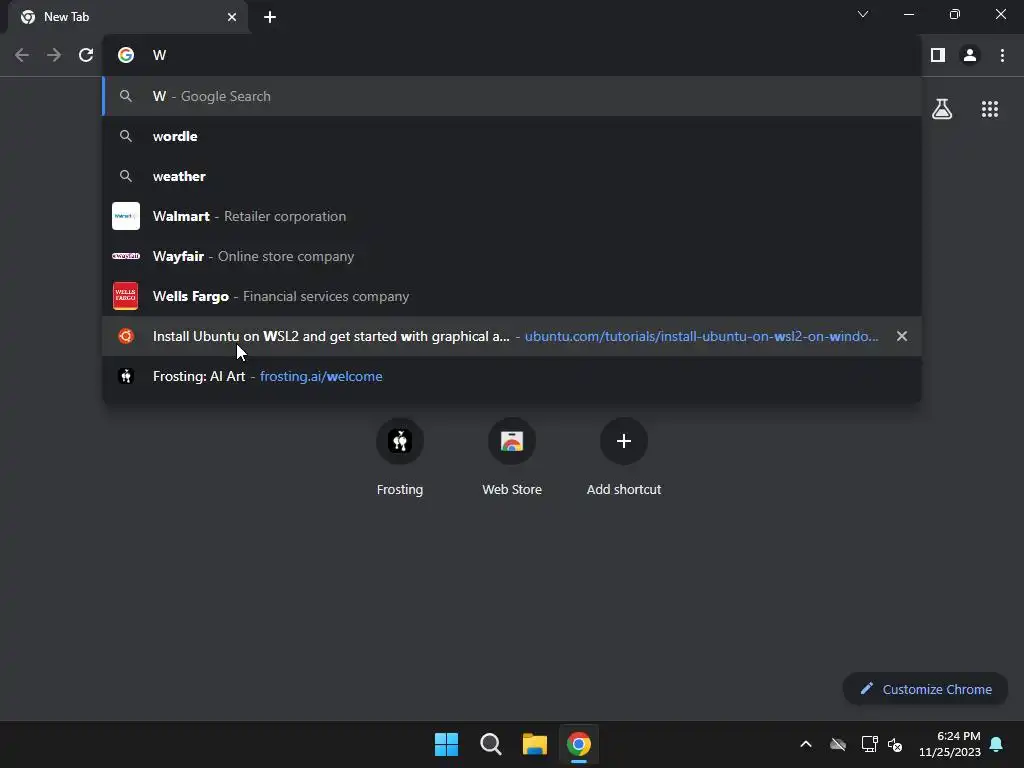Select Walmart Retailer corporation suggestion
The height and width of the screenshot is (768, 1024).
click(512, 216)
